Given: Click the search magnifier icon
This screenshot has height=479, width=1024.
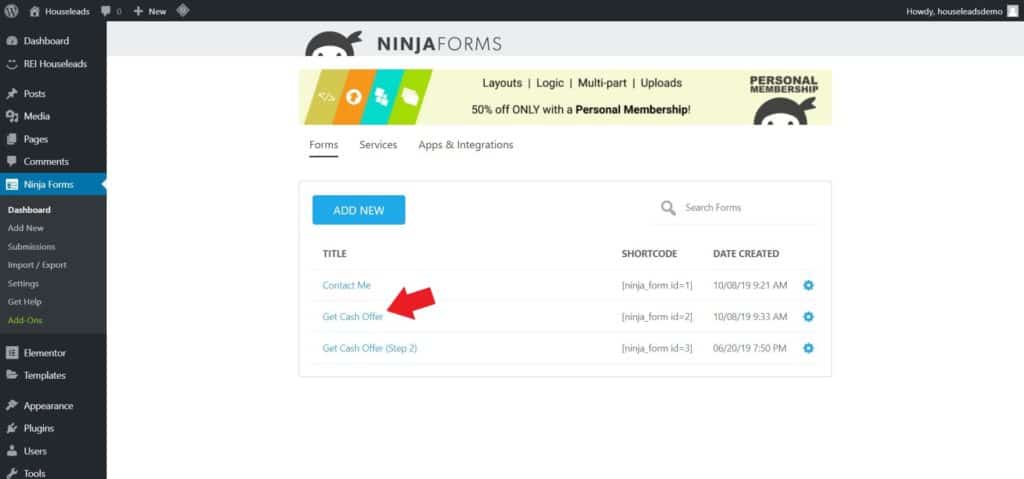Looking at the screenshot, I should tap(668, 208).
